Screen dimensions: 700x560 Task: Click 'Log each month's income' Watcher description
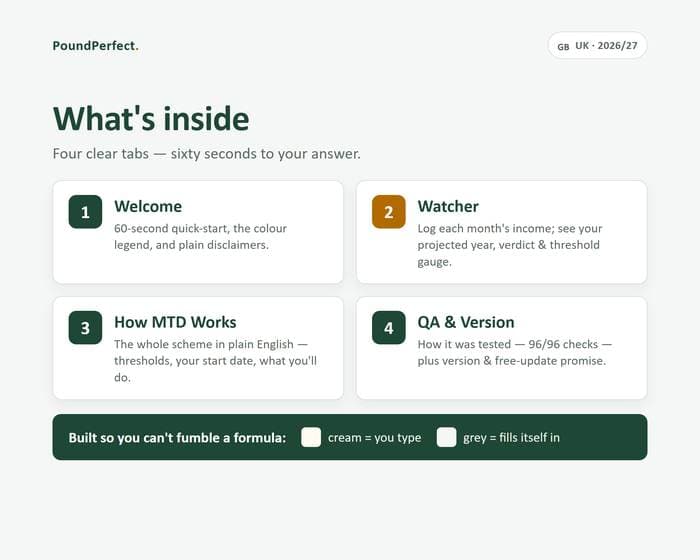click(510, 245)
